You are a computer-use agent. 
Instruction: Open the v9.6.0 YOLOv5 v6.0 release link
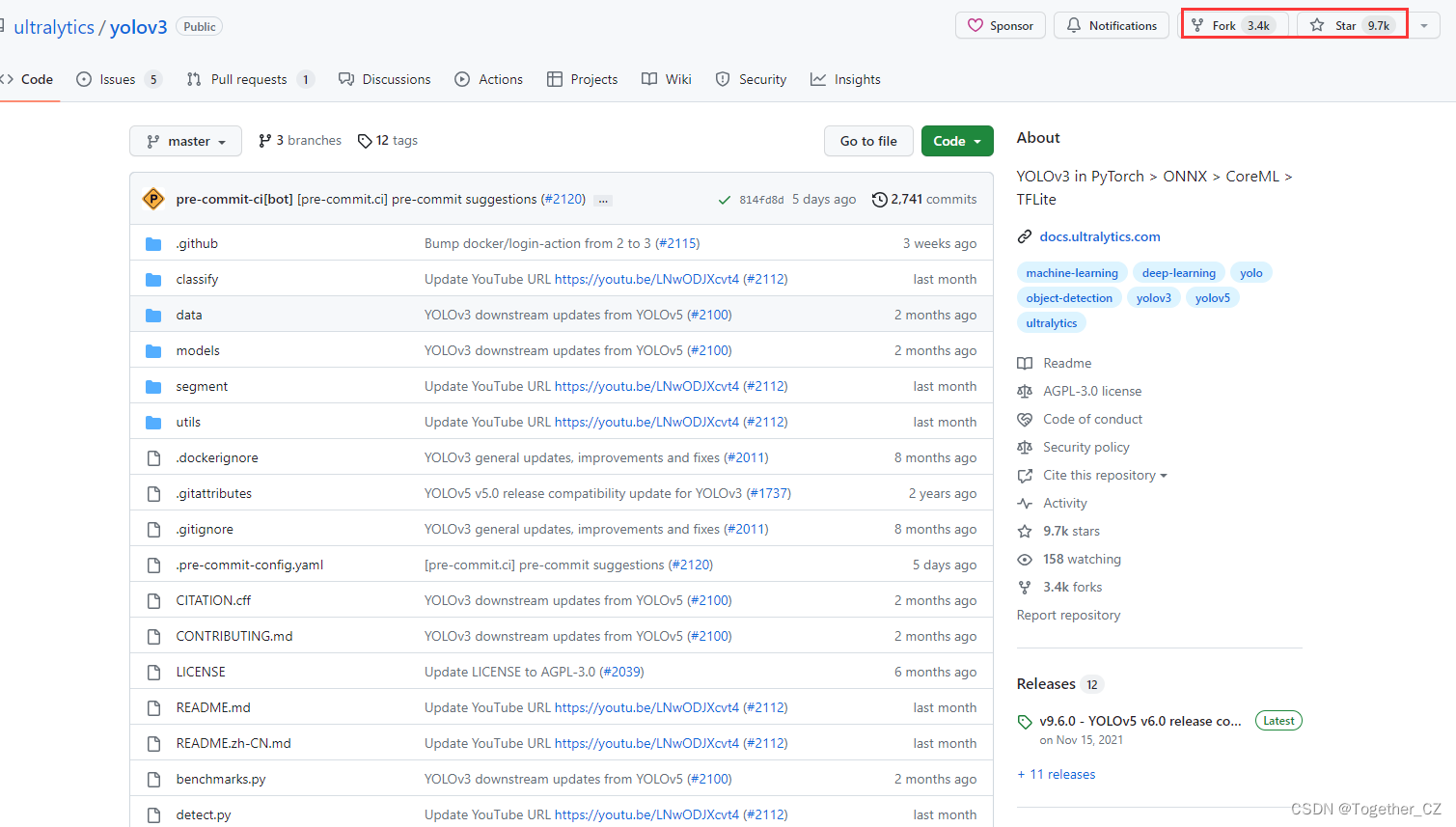pyautogui.click(x=1140, y=721)
